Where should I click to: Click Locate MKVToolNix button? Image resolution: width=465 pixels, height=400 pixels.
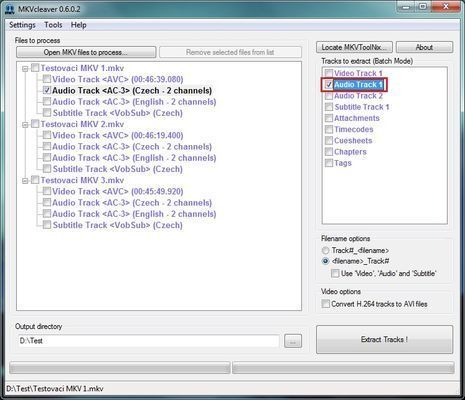pos(354,47)
